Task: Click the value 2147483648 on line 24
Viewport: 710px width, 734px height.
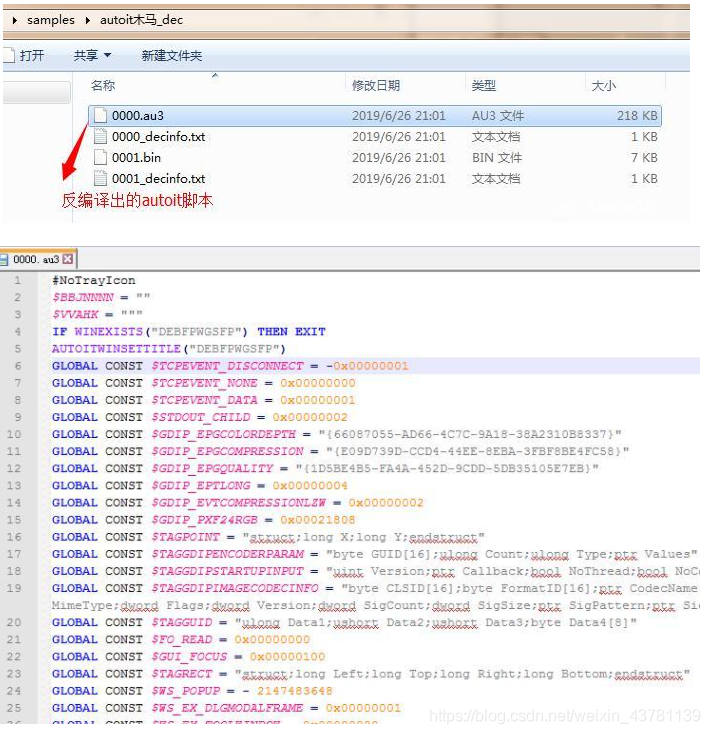Action: tap(295, 691)
